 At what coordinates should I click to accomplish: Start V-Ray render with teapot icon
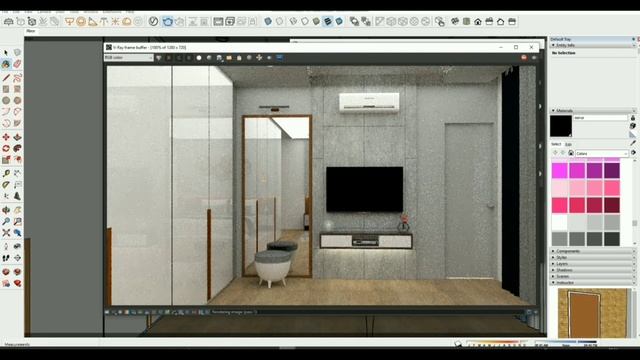167,21
